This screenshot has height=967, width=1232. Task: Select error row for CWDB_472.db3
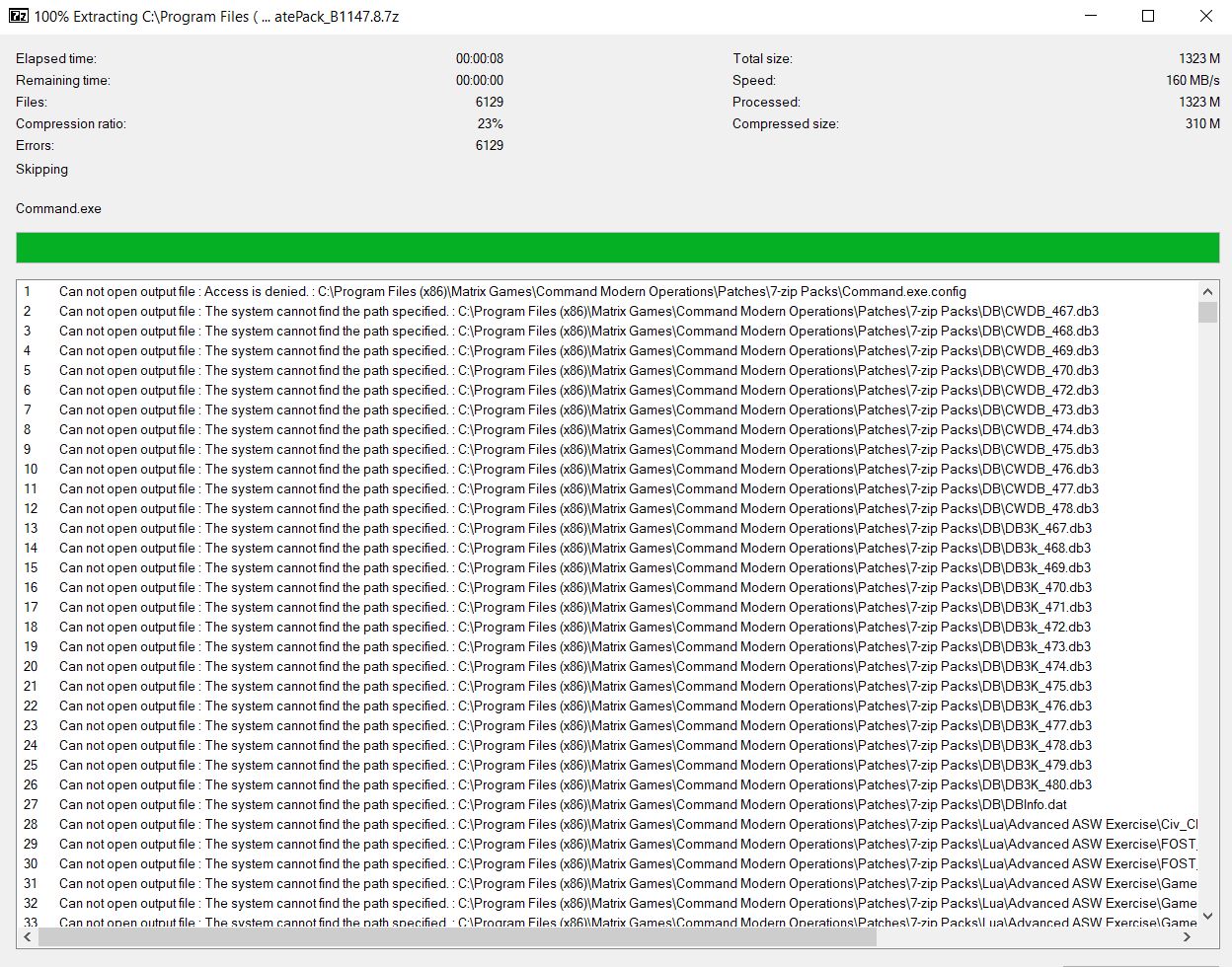607,390
